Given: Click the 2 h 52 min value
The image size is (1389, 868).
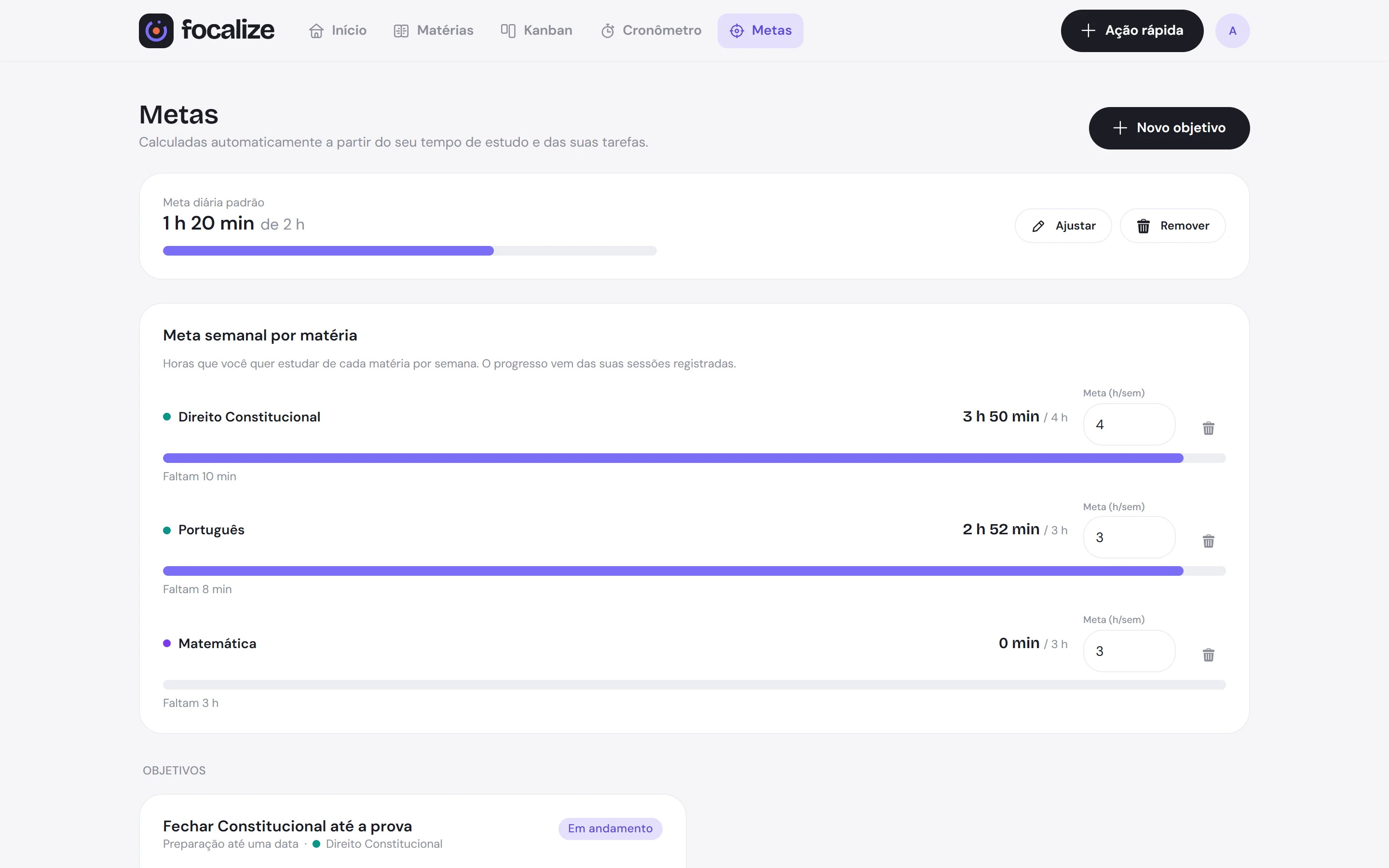Looking at the screenshot, I should click(1001, 529).
